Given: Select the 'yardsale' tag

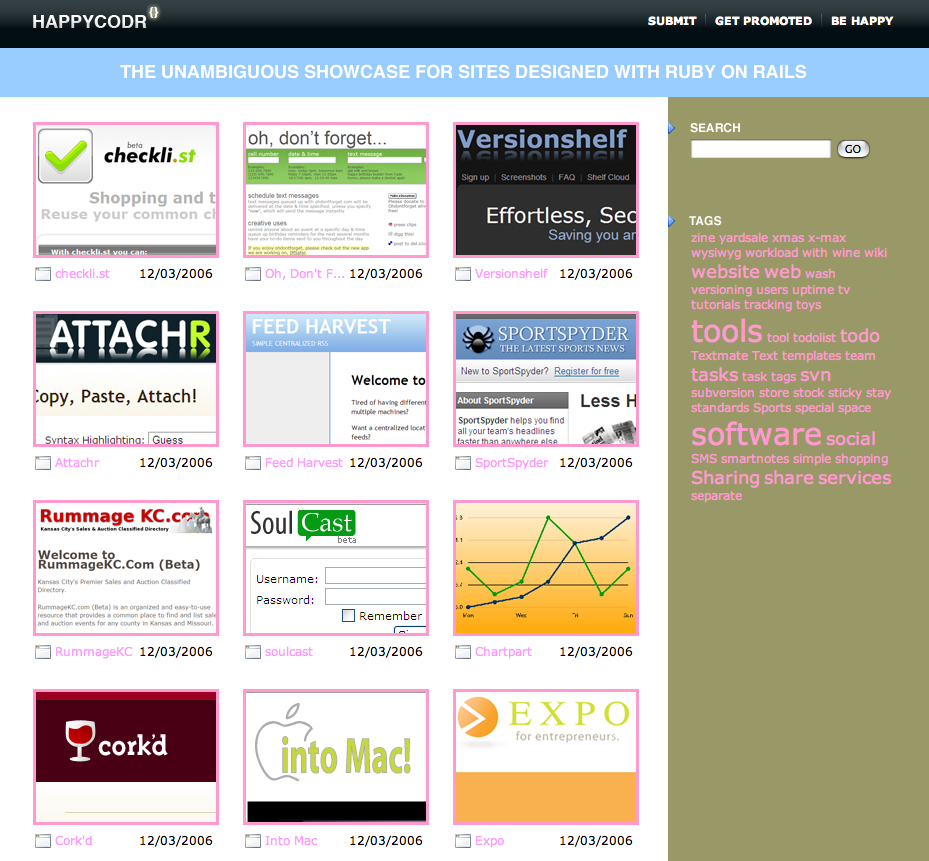Looking at the screenshot, I should point(744,238).
